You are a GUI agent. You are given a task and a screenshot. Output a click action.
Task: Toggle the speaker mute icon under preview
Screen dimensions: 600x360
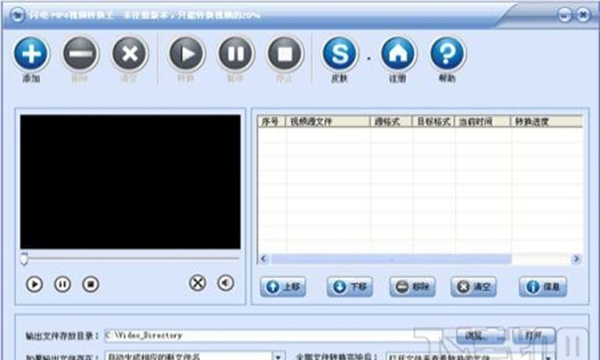tap(225, 283)
